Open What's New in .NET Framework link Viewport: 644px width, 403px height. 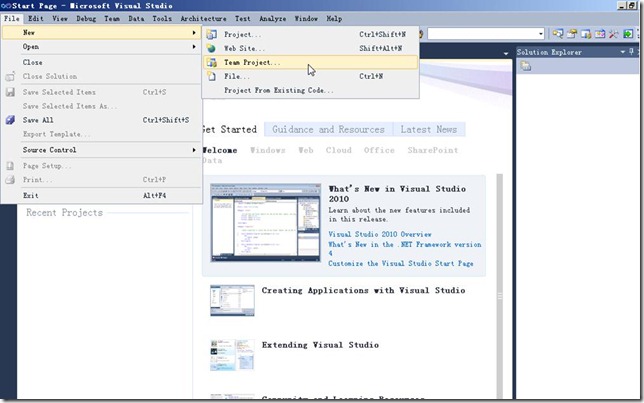[x=405, y=249]
